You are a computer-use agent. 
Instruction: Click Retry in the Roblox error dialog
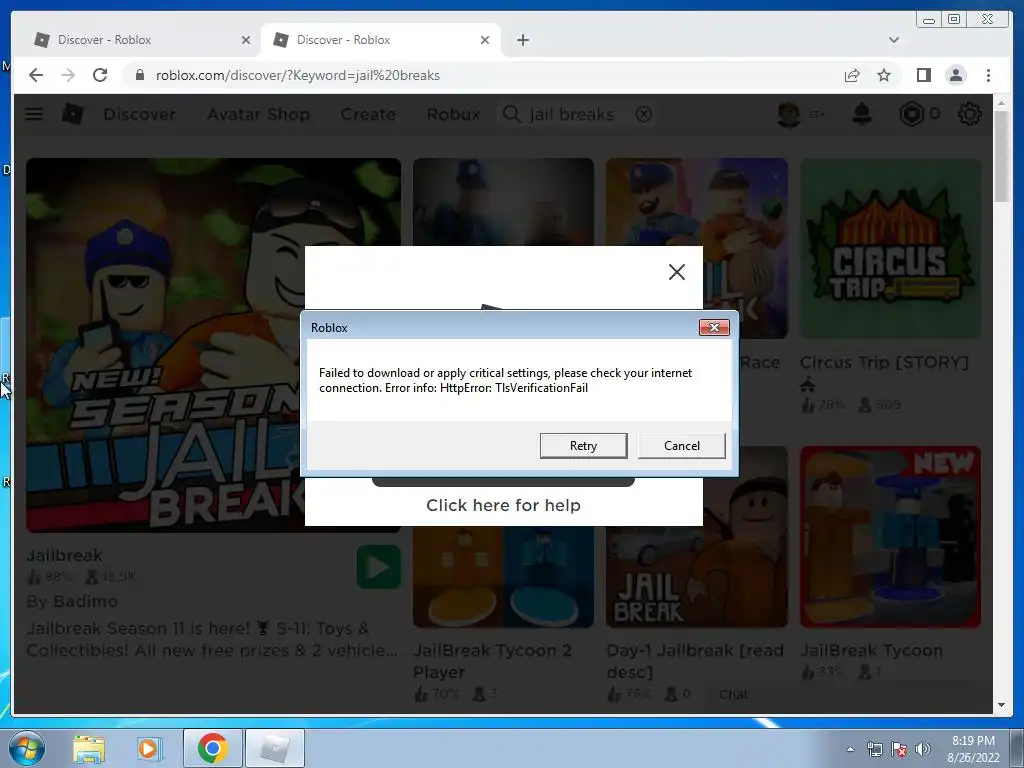[583, 445]
